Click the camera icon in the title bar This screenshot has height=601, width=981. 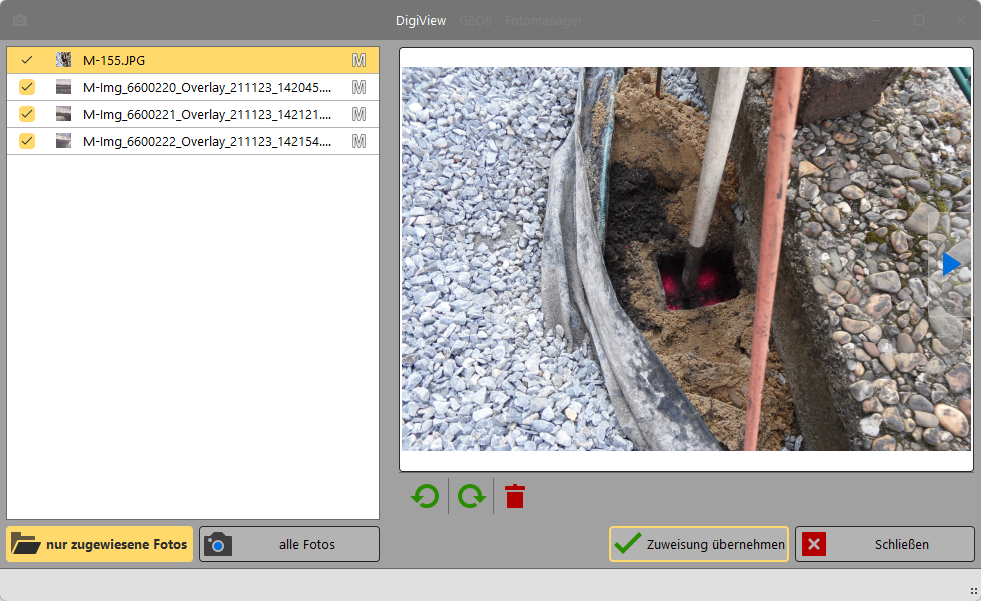pyautogui.click(x=20, y=20)
